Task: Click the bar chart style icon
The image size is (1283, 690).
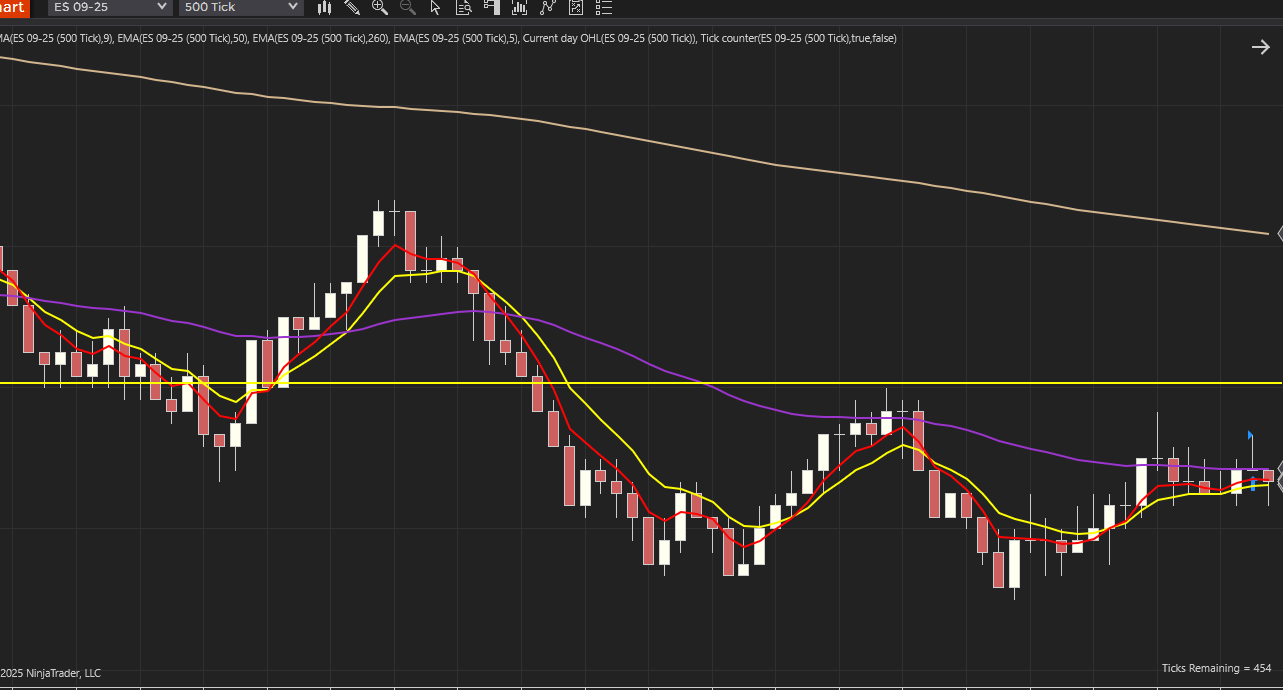Action: point(324,7)
